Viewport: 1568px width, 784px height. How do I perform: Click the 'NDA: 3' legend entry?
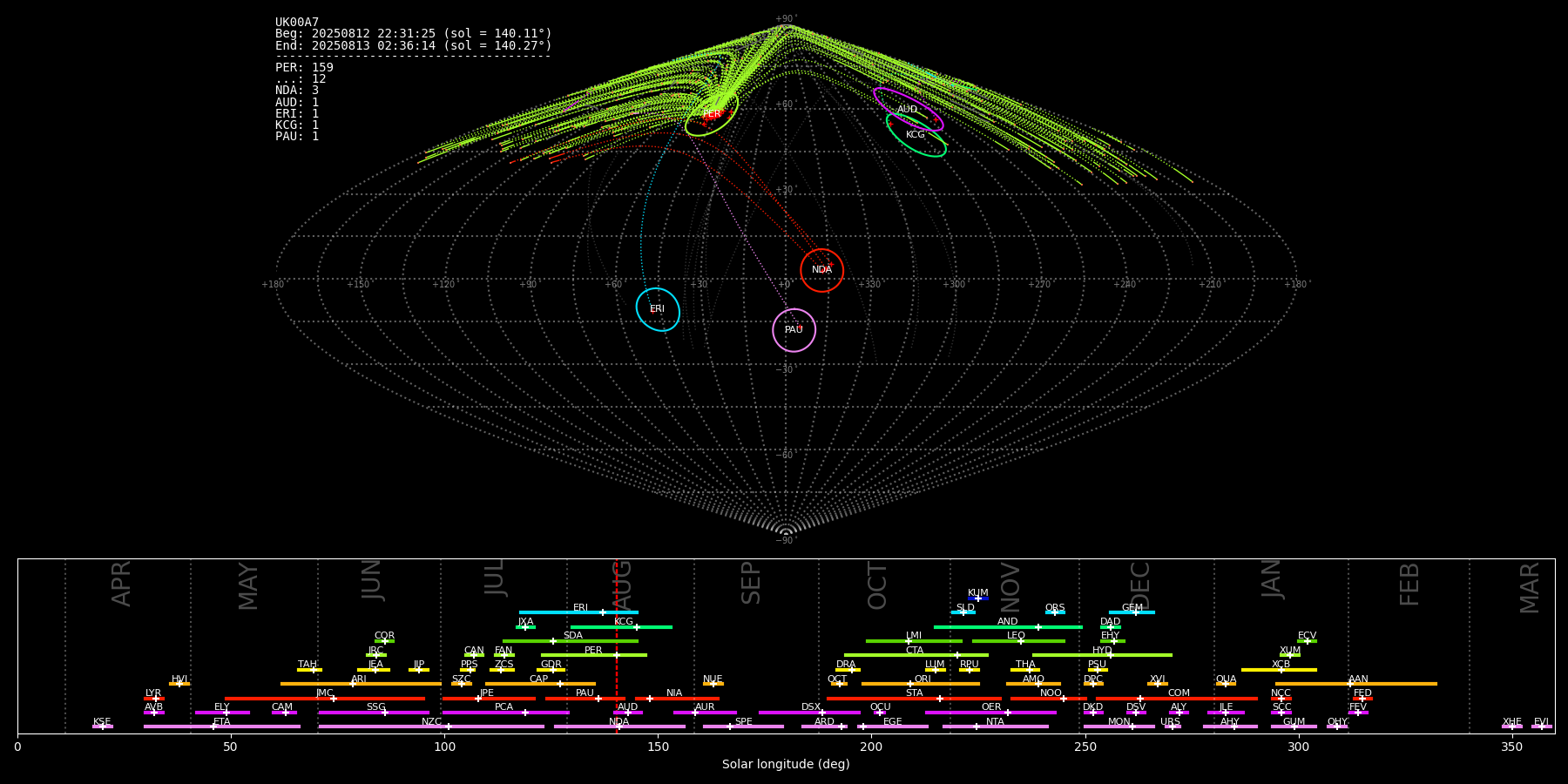click(x=297, y=91)
